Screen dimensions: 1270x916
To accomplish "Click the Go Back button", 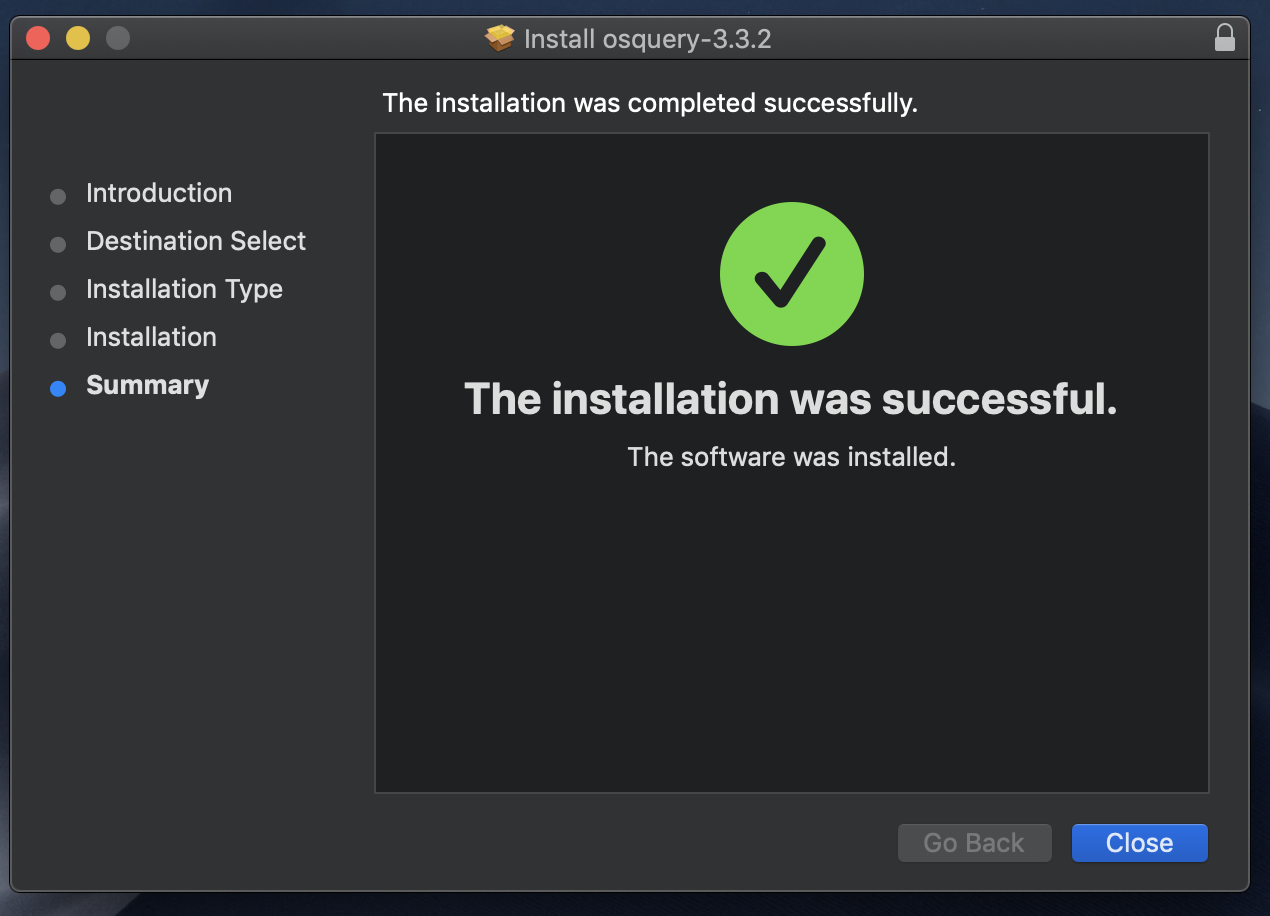I will click(x=974, y=843).
